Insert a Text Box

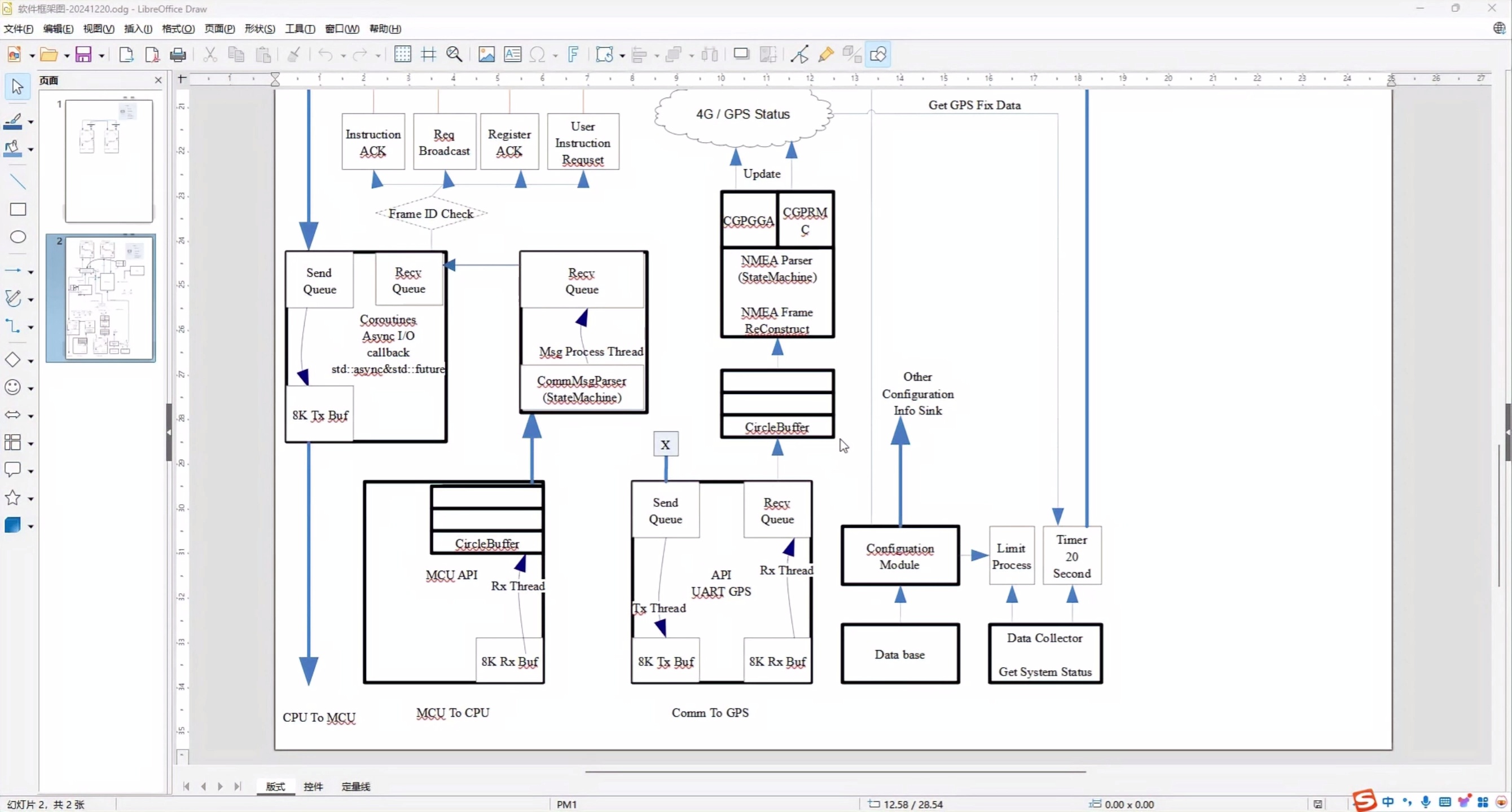click(x=512, y=55)
